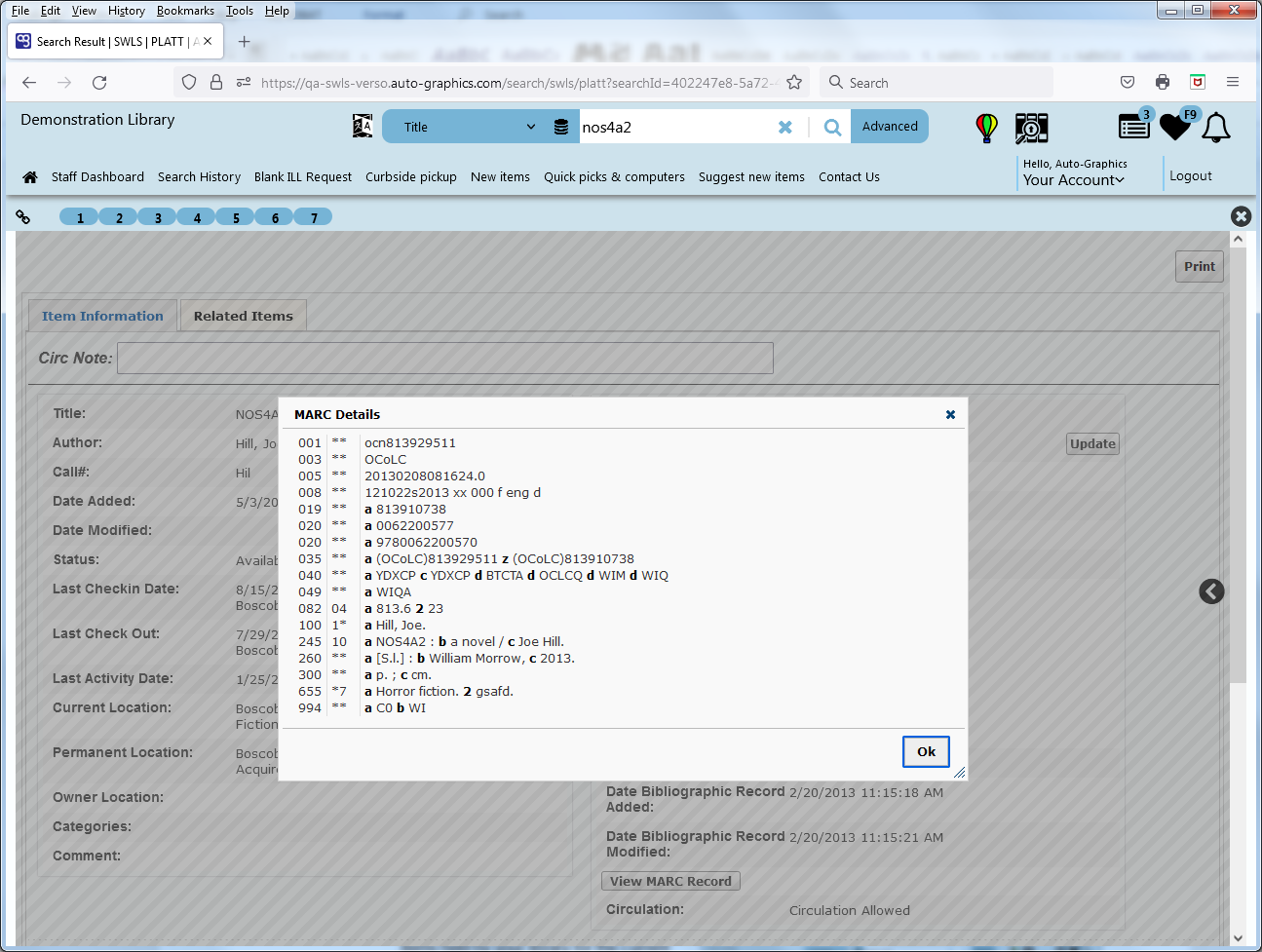
Task: Click the permalink chain icon
Action: 23,216
